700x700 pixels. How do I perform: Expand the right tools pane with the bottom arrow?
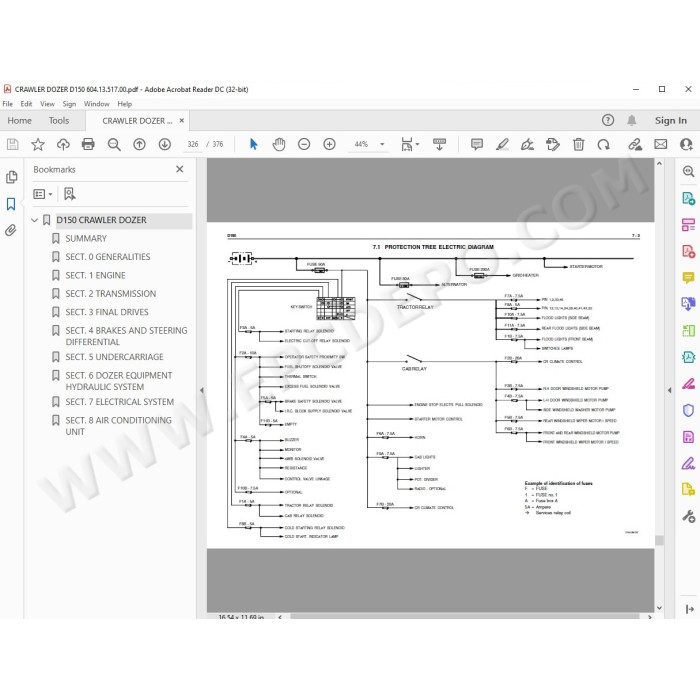tap(689, 608)
